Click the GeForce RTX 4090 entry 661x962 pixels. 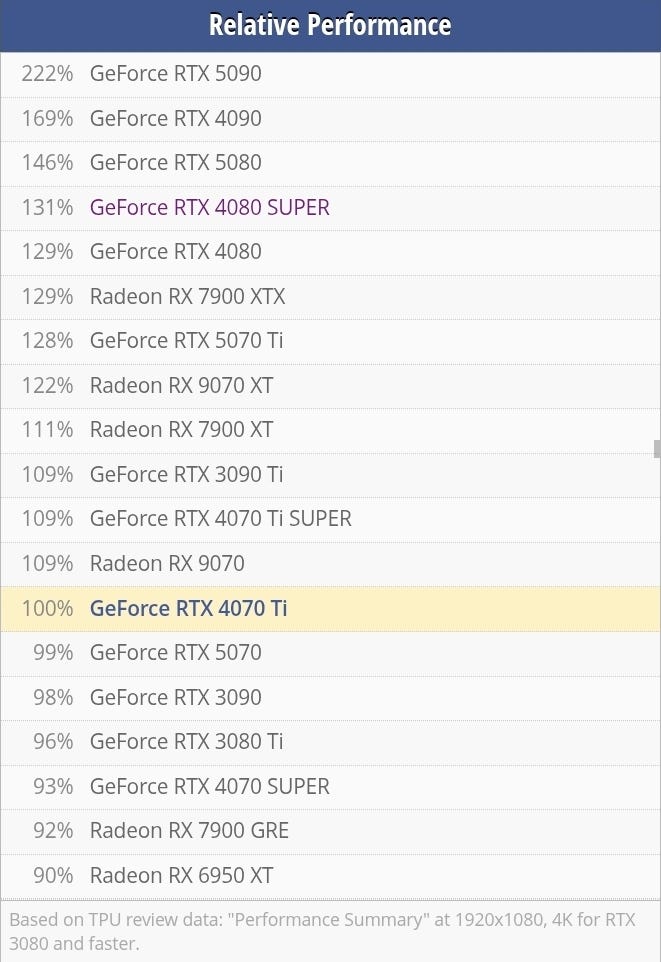tap(176, 118)
